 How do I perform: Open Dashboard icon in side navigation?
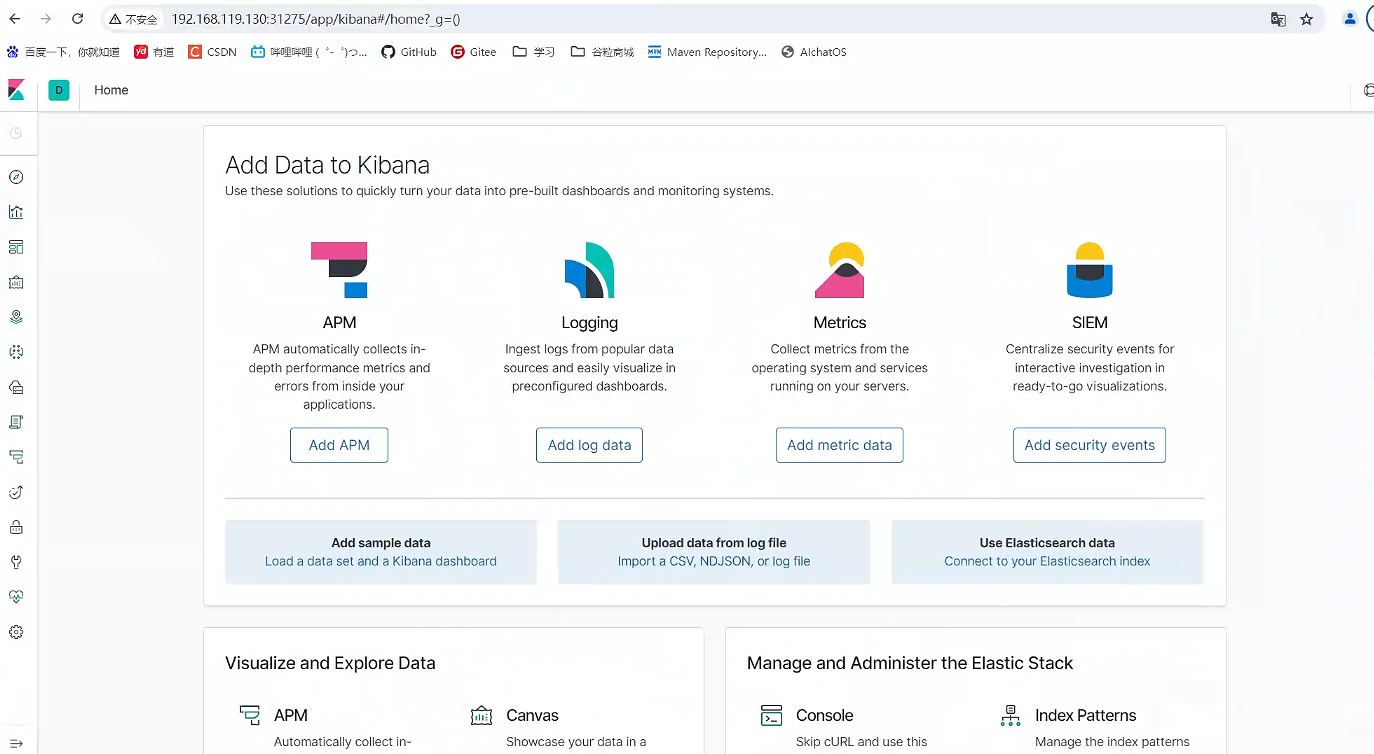tap(16, 247)
